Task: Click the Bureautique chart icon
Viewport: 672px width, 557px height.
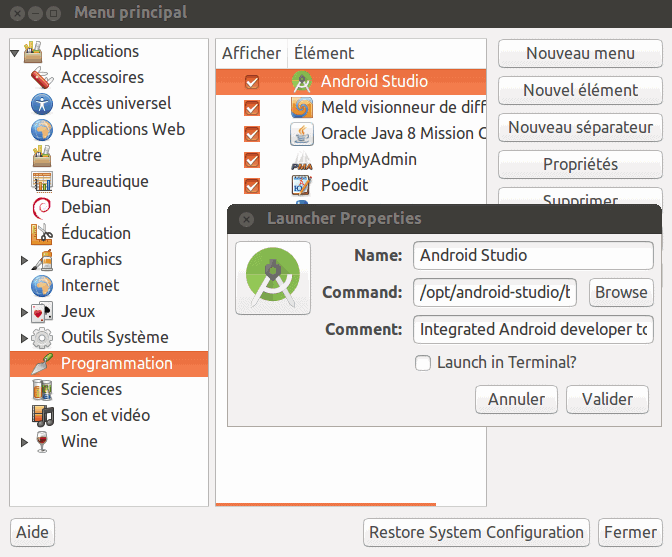Action: [x=42, y=182]
